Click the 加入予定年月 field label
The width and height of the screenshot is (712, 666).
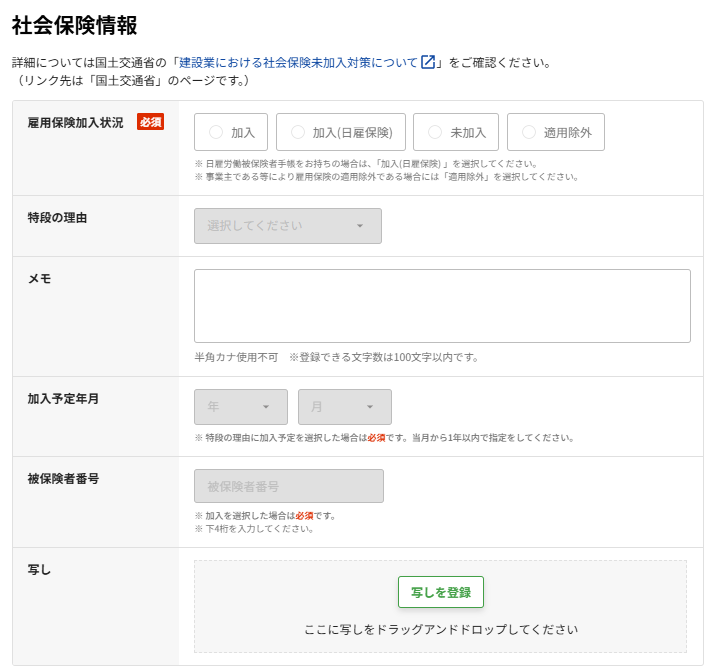click(63, 399)
